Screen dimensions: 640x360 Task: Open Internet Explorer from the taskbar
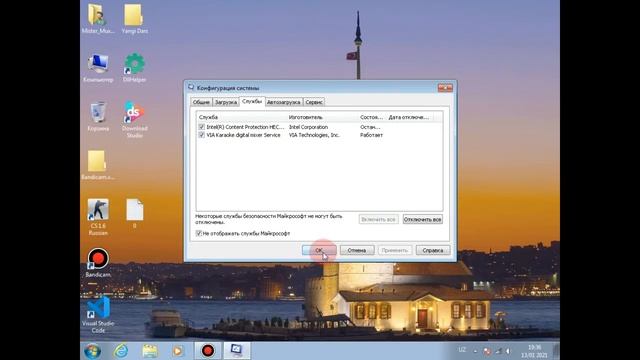click(121, 351)
